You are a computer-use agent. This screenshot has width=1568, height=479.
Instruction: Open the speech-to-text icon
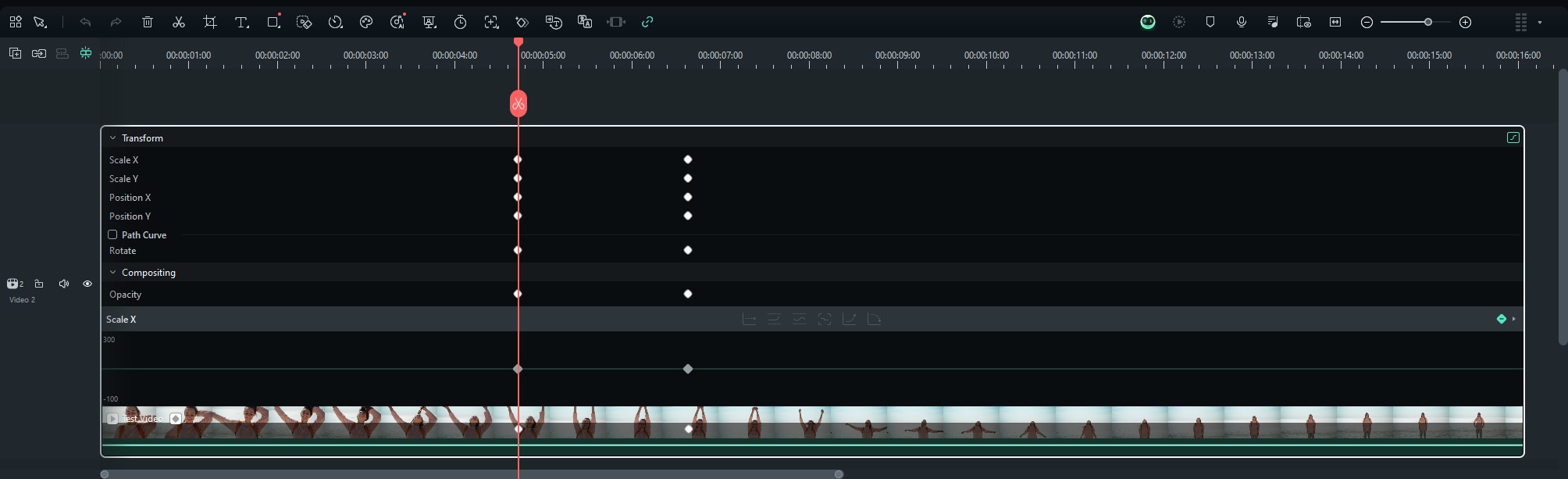click(x=554, y=22)
